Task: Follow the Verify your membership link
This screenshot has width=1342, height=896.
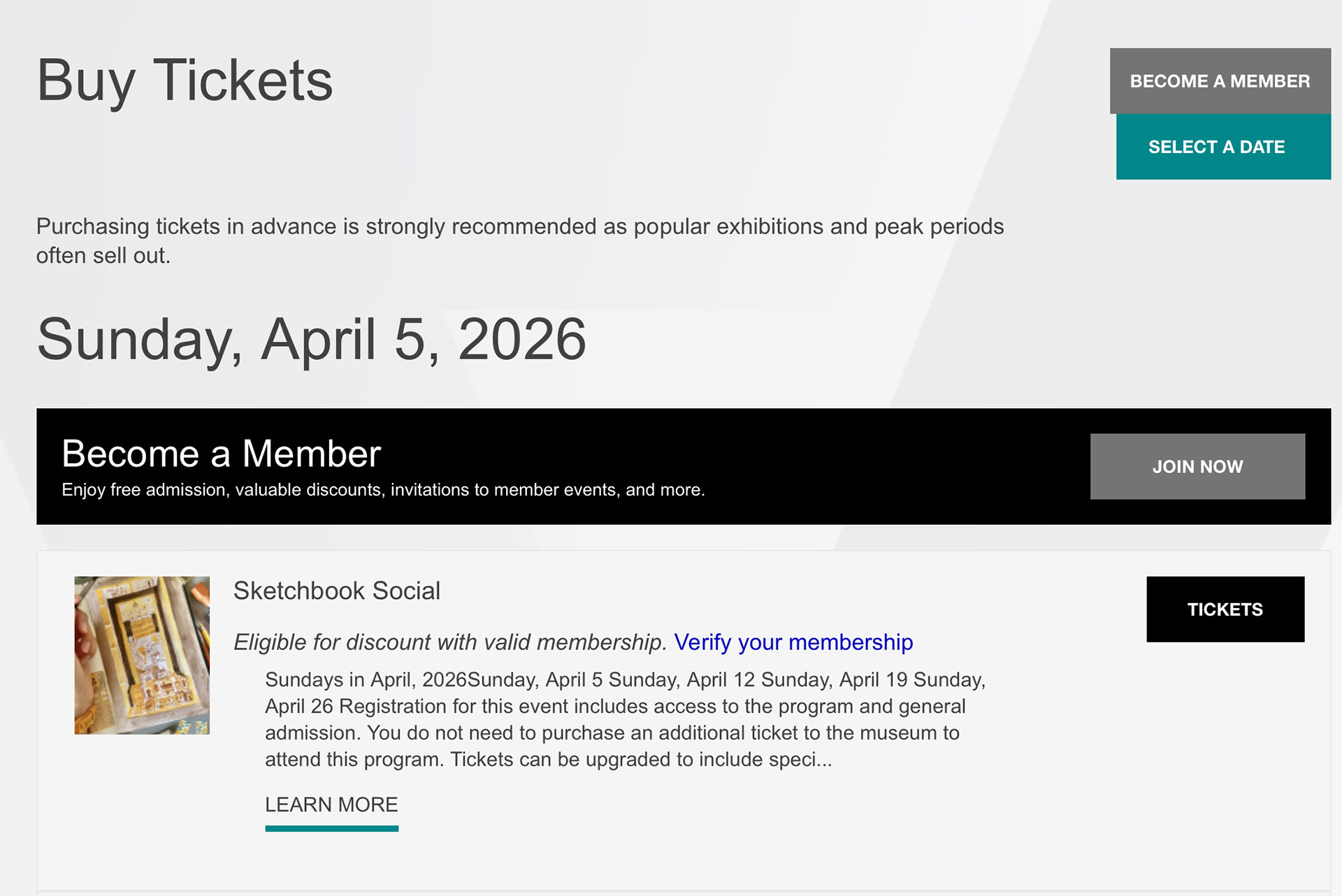Action: point(793,642)
